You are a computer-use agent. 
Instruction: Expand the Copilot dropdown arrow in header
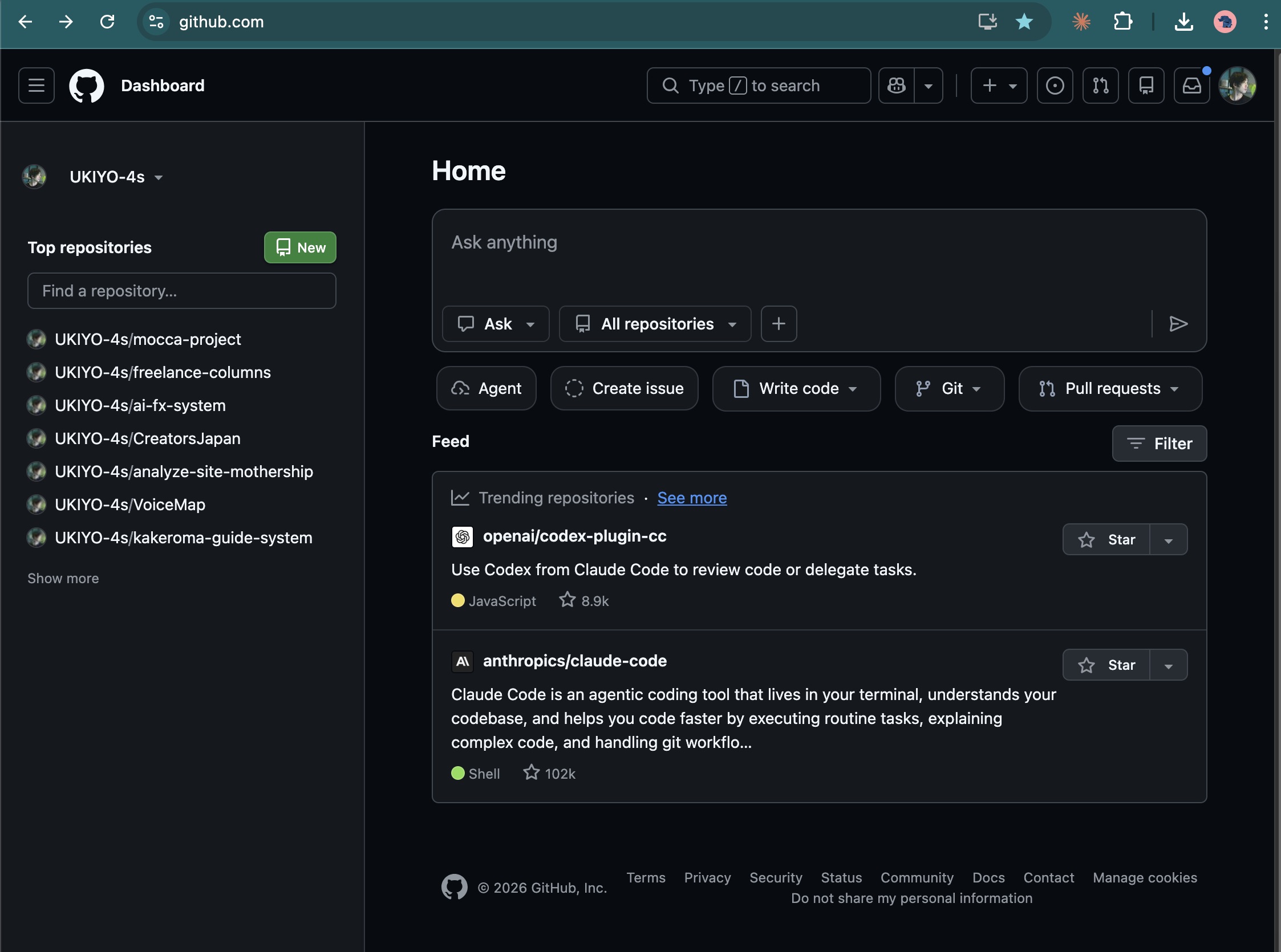pos(929,86)
